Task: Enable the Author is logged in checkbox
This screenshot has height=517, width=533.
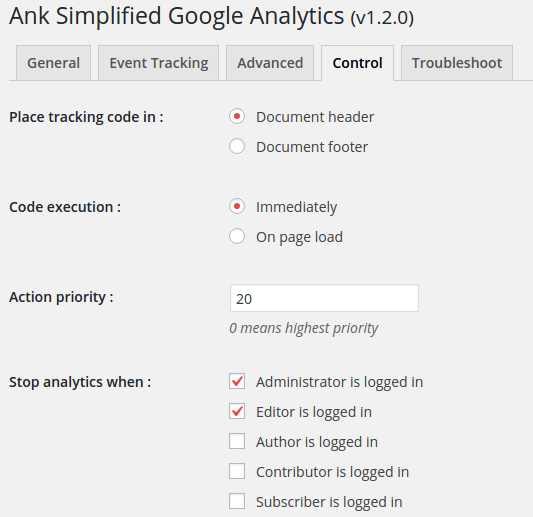Action: 237,441
